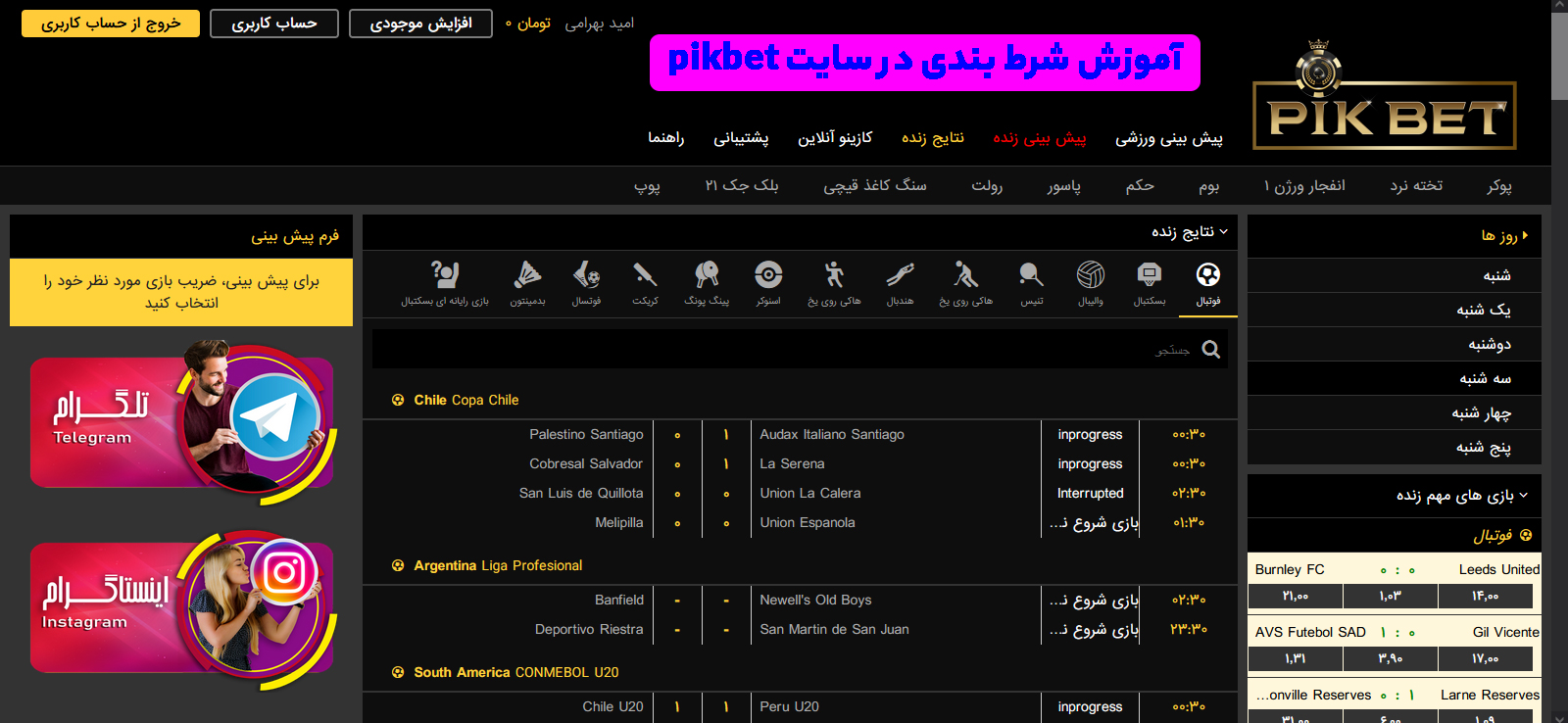Click Newell's Old Boys team name
The image size is (1568, 723).
click(815, 600)
